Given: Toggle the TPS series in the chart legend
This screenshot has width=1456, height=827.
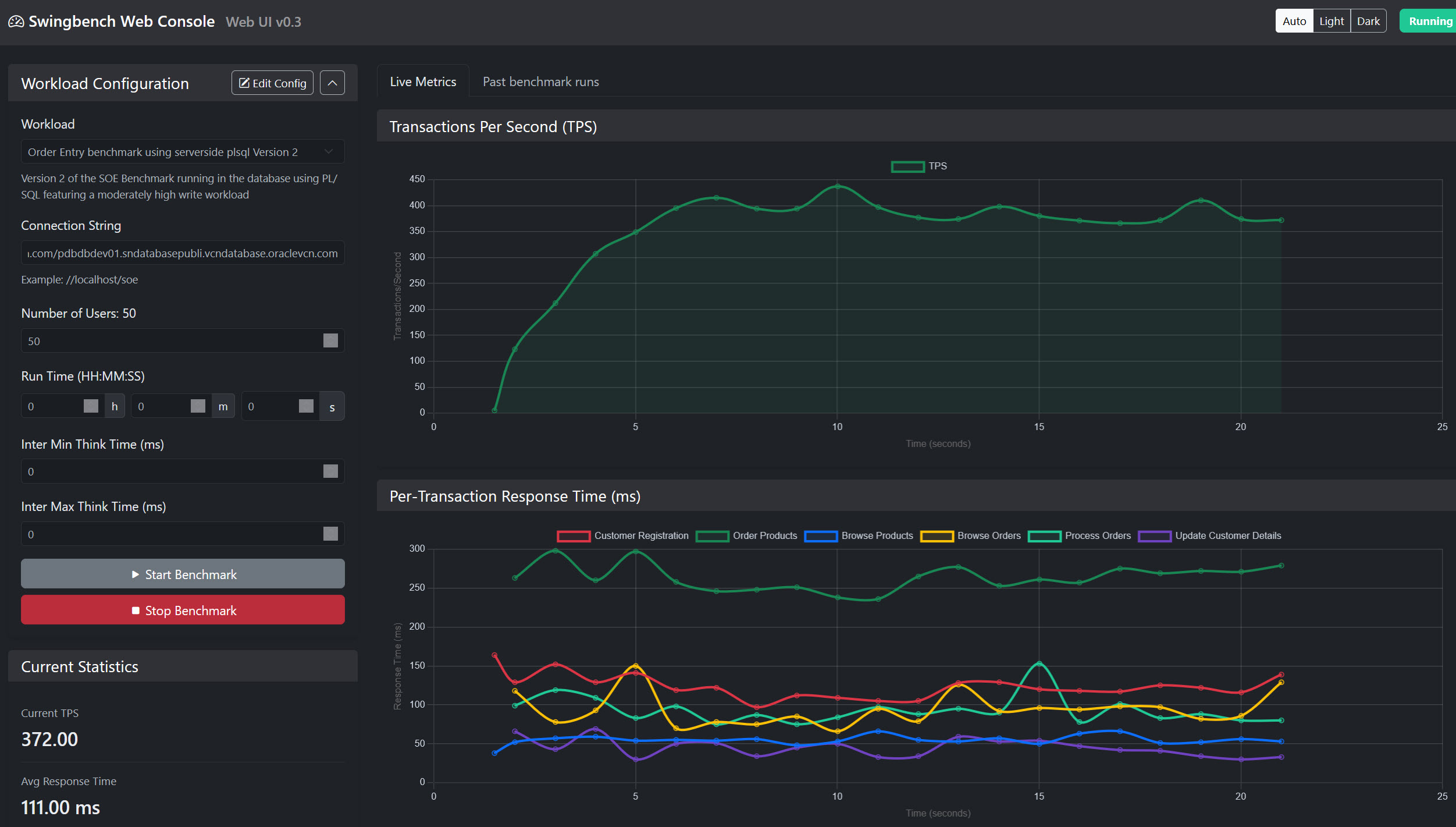Looking at the screenshot, I should coord(918,166).
